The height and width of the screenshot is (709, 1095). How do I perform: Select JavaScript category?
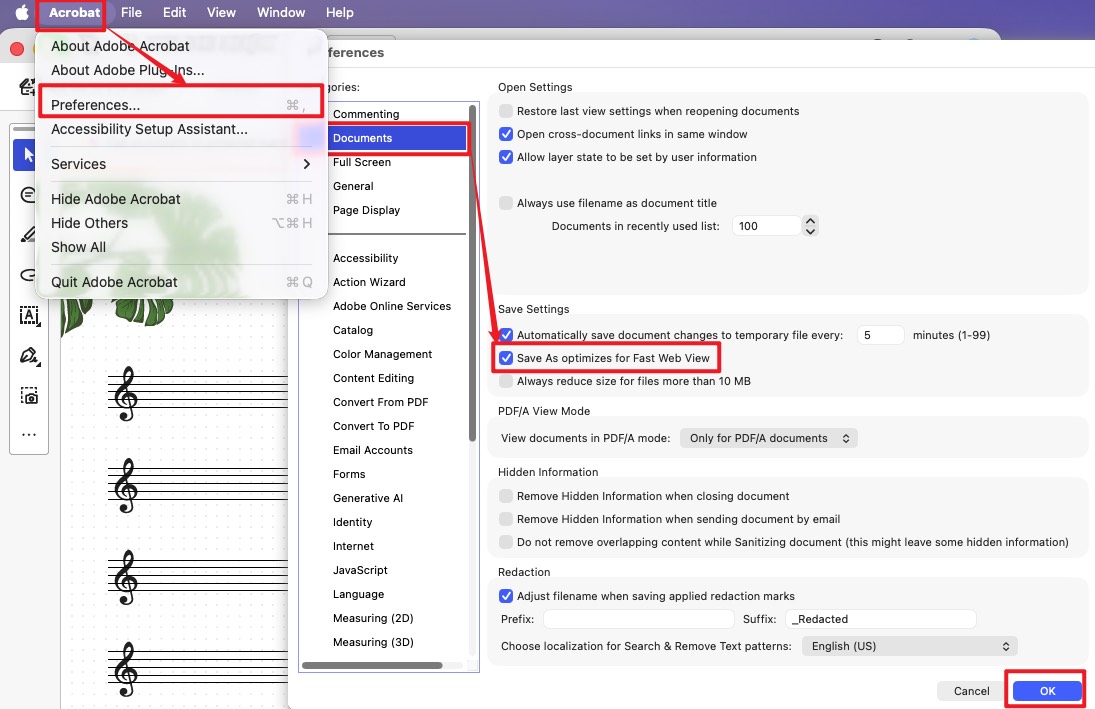pos(360,570)
